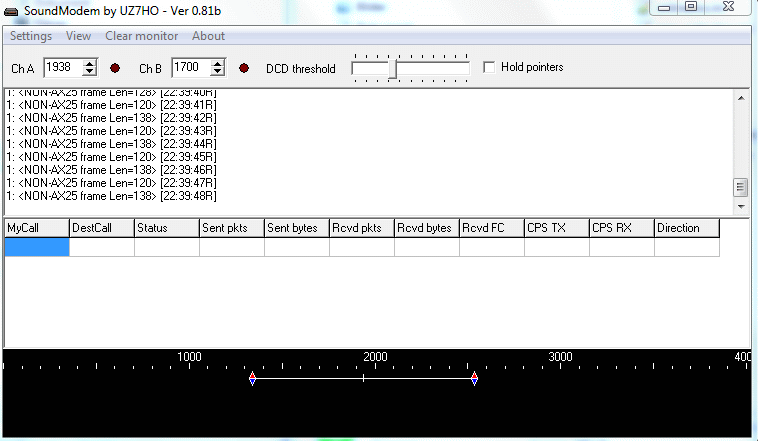This screenshot has width=758, height=441.
Task: Click the Sent bytes column header
Action: click(297, 228)
